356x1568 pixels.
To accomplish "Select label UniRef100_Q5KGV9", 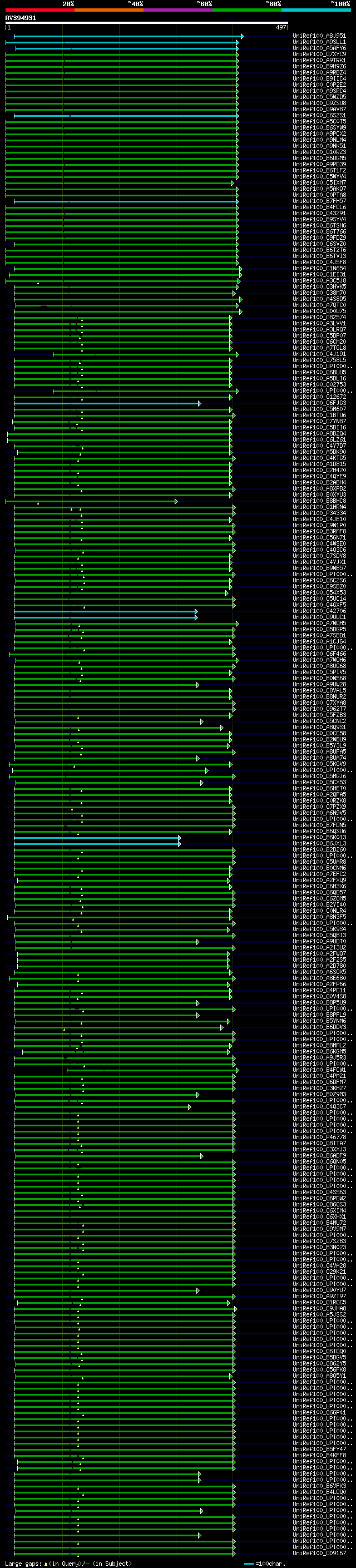I will tap(319, 764).
